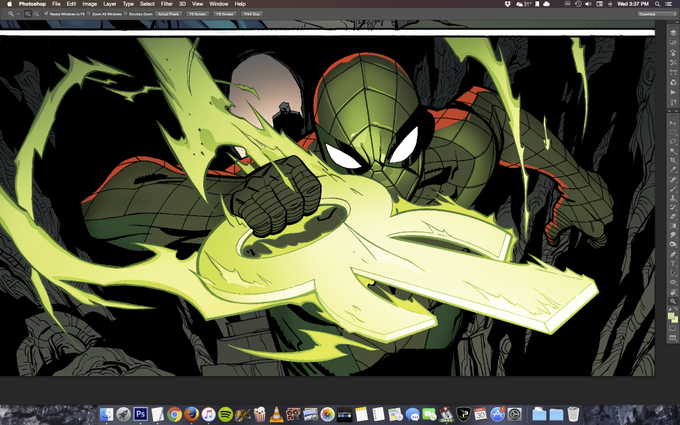Select the Dodge tool

click(673, 244)
